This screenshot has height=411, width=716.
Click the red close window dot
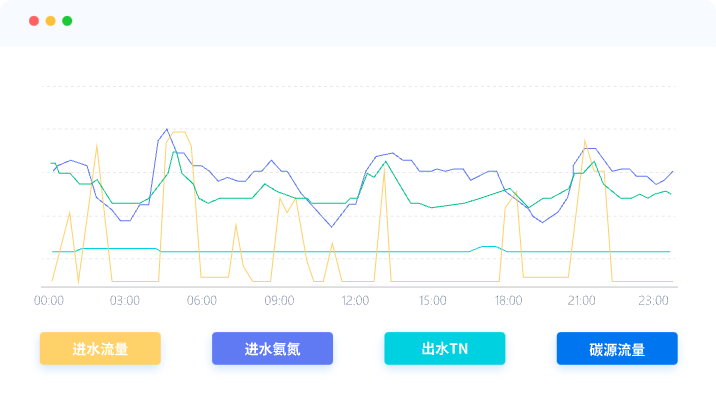(x=34, y=21)
